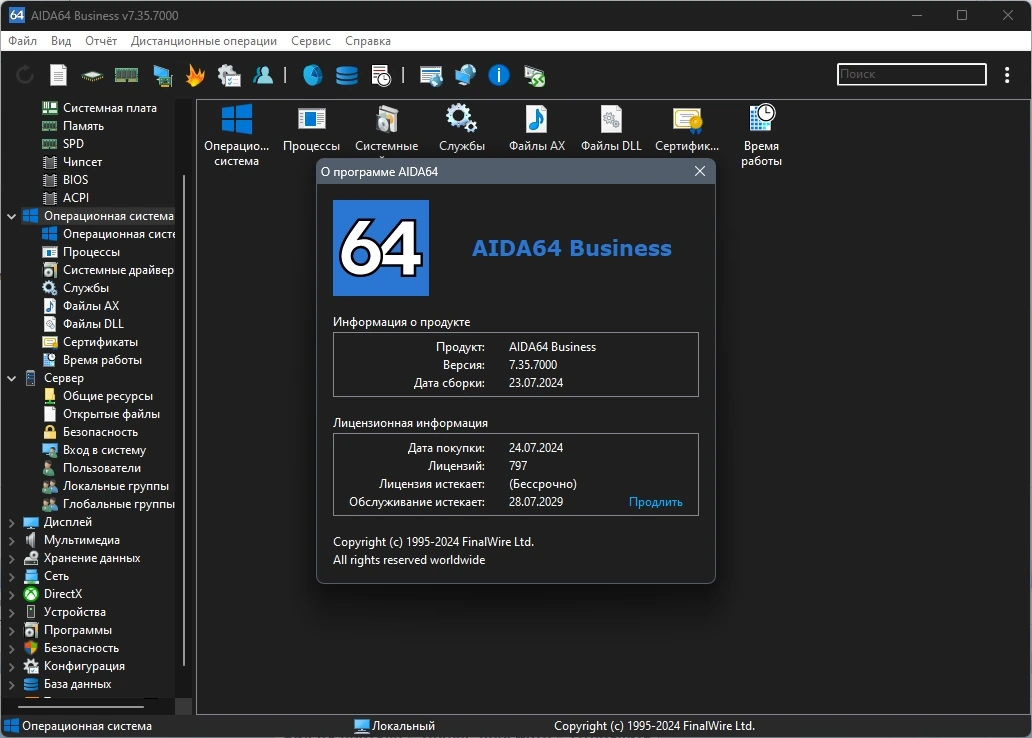This screenshot has height=738, width=1032.
Task: Select BIOS in the tree
Action: pos(64,180)
